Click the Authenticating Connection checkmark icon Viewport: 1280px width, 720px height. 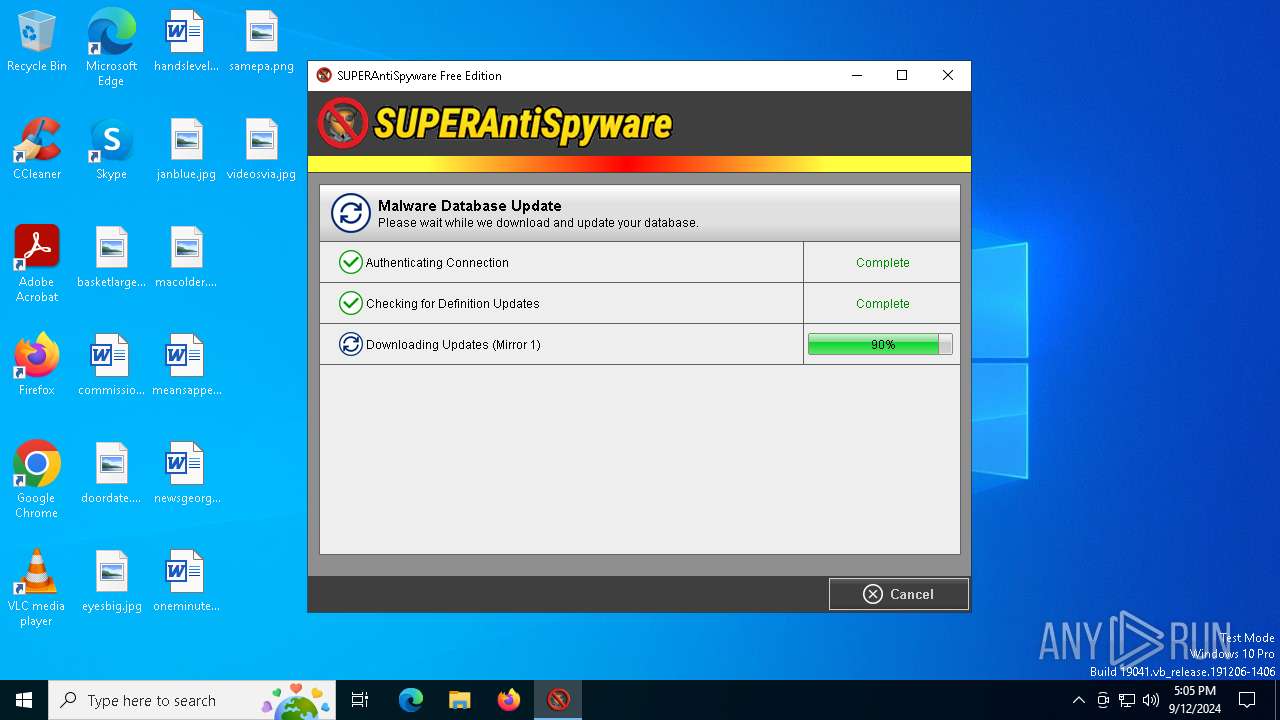(350, 262)
